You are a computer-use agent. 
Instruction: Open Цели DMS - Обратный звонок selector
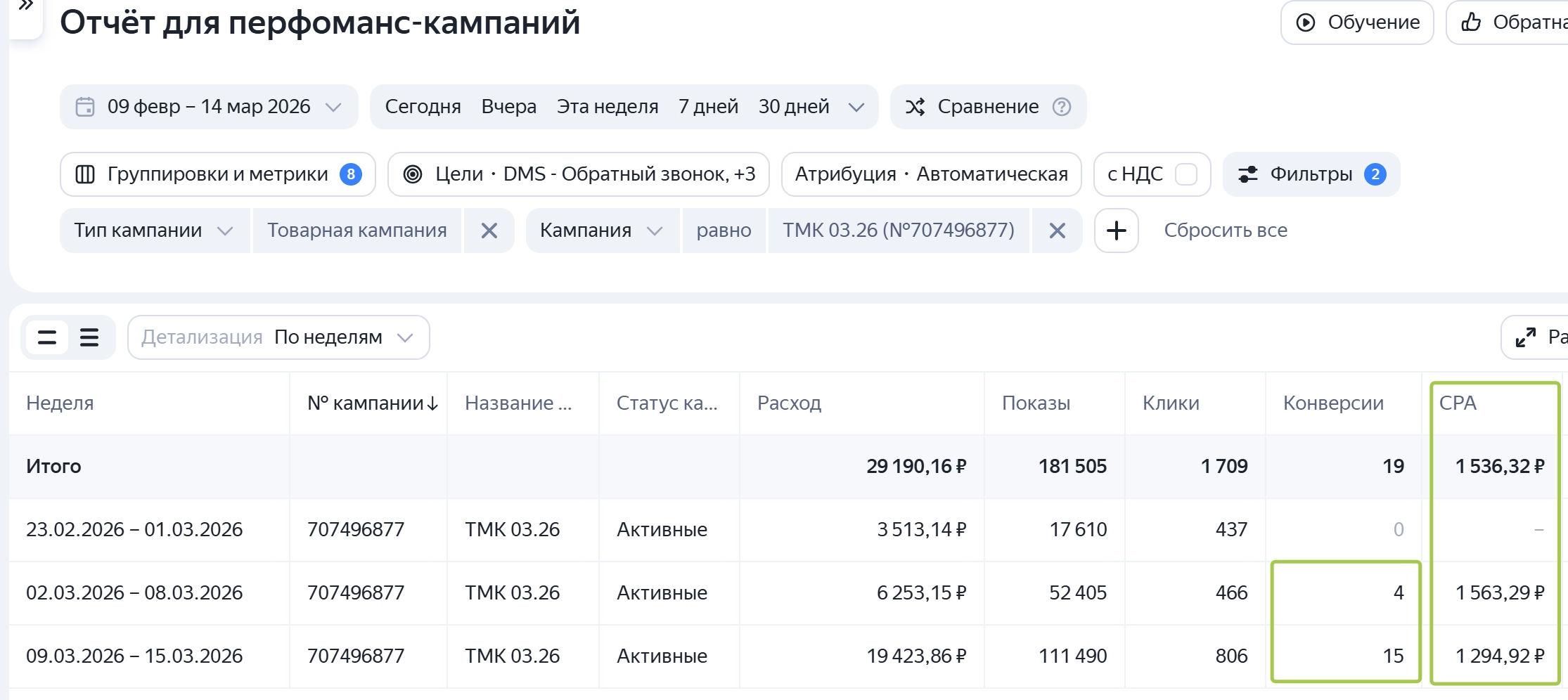click(579, 174)
